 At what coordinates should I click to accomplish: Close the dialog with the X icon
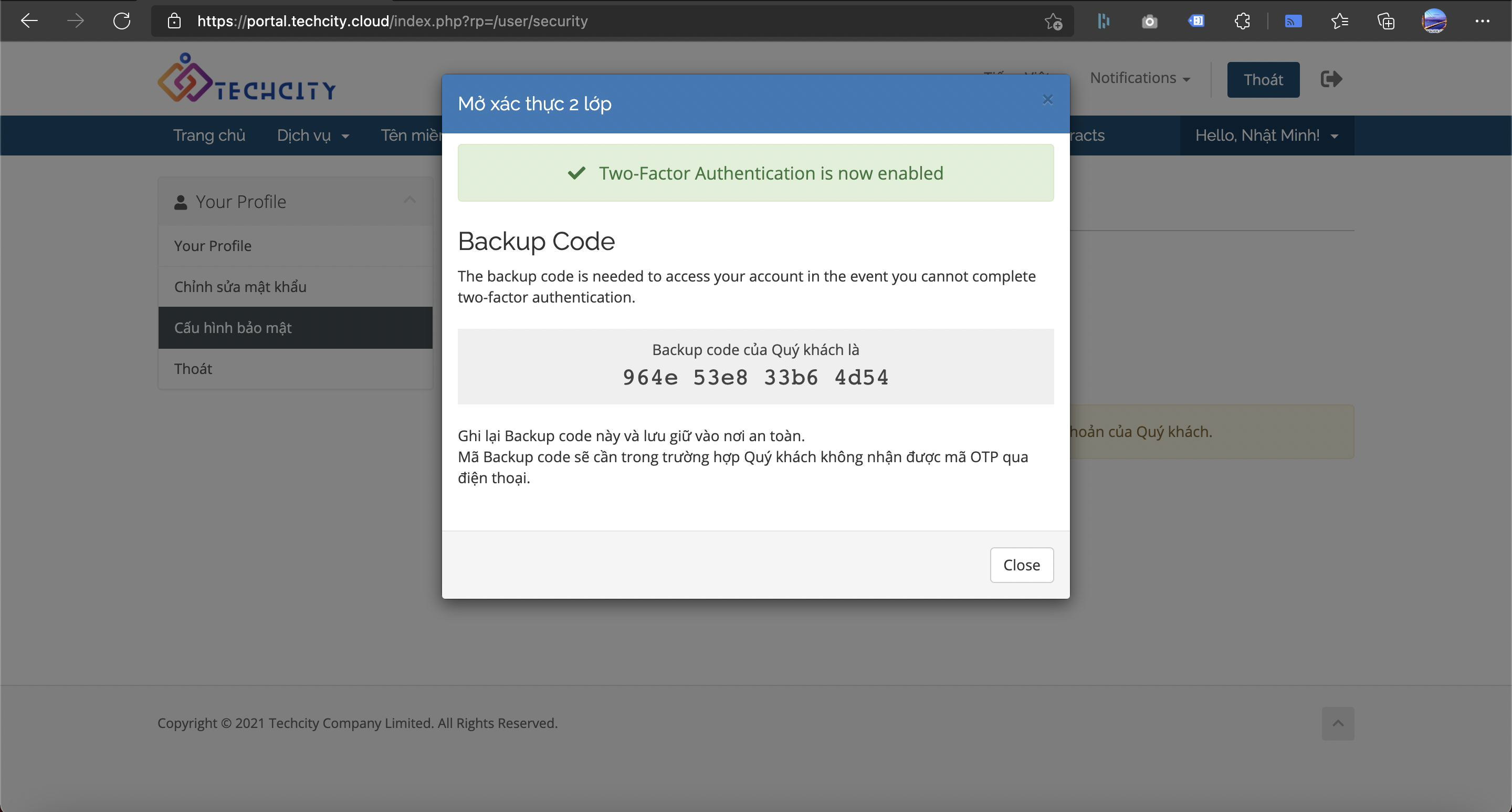pos(1048,99)
